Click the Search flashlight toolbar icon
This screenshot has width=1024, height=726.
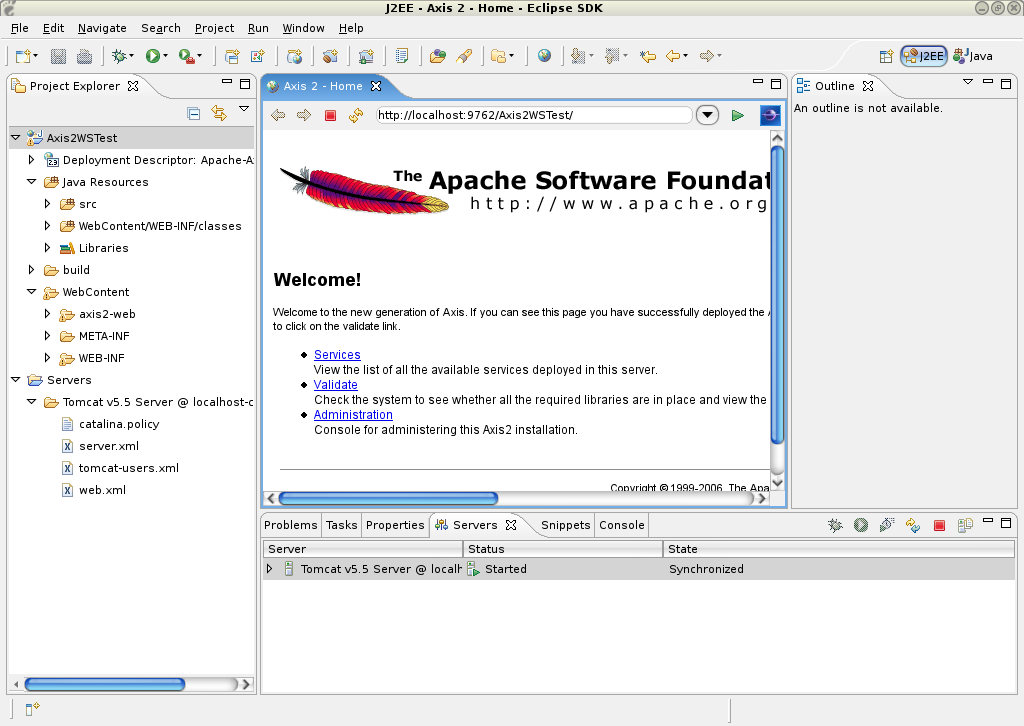464,56
